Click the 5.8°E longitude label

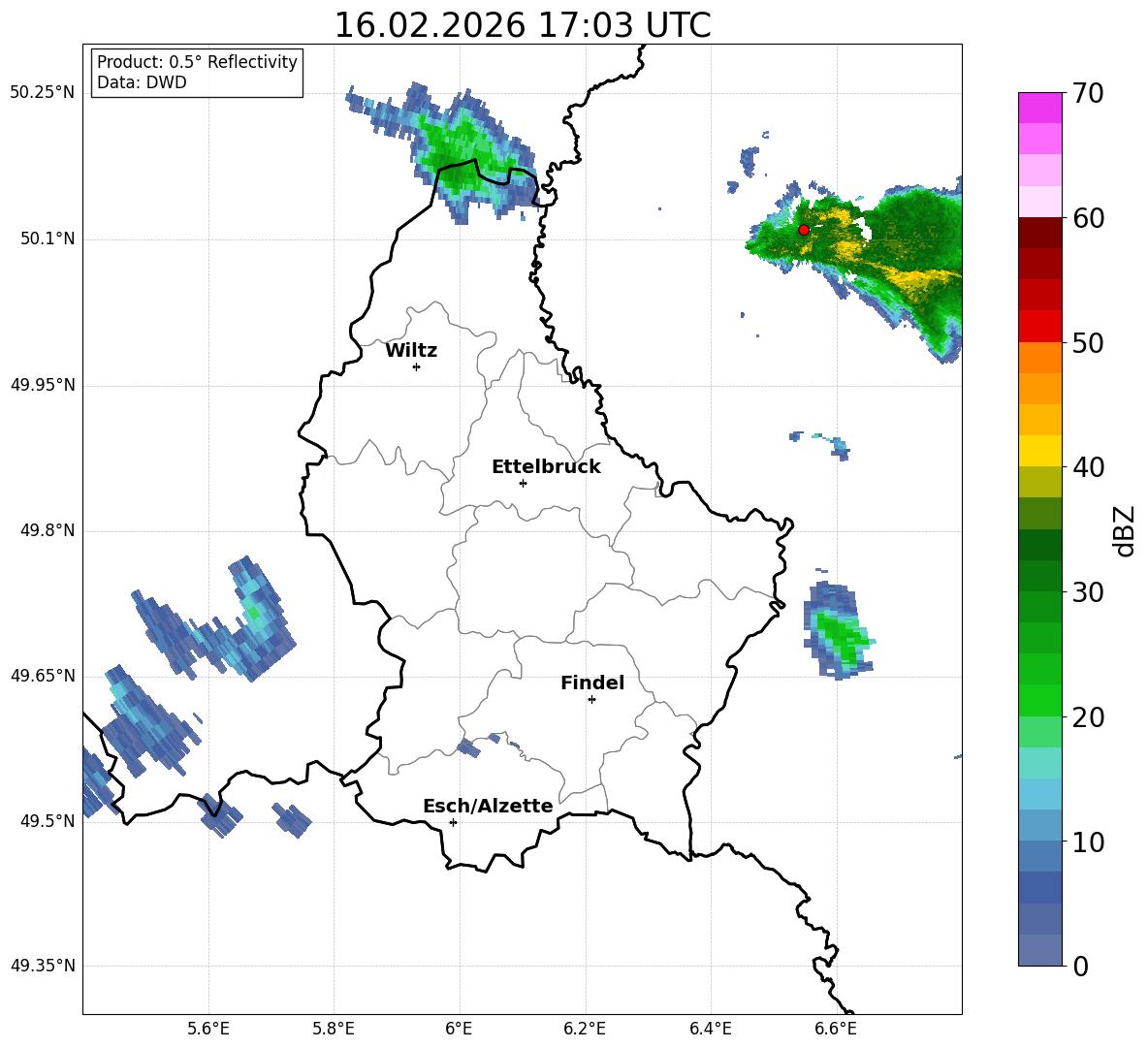click(x=334, y=1029)
